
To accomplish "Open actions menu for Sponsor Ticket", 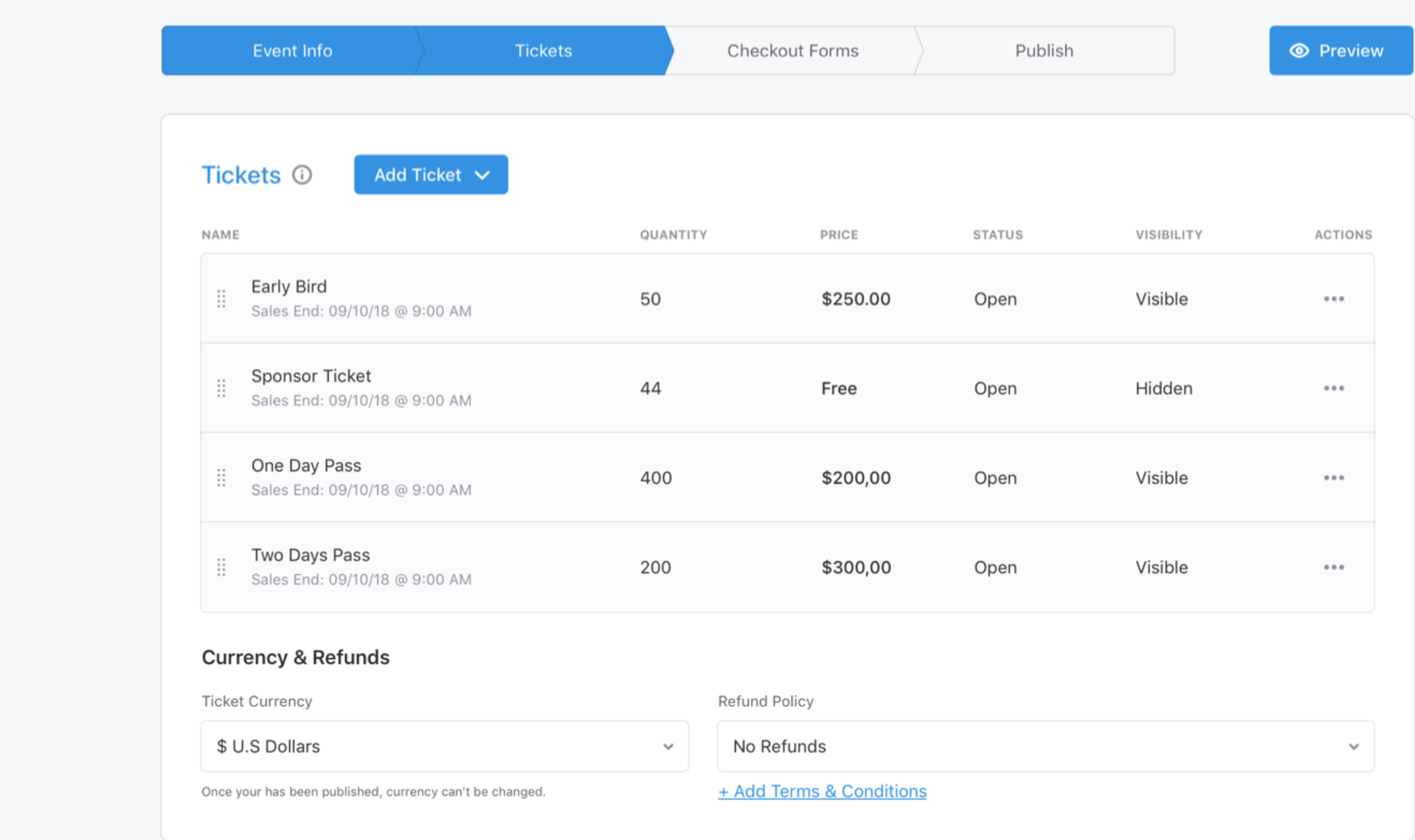I will (1334, 389).
